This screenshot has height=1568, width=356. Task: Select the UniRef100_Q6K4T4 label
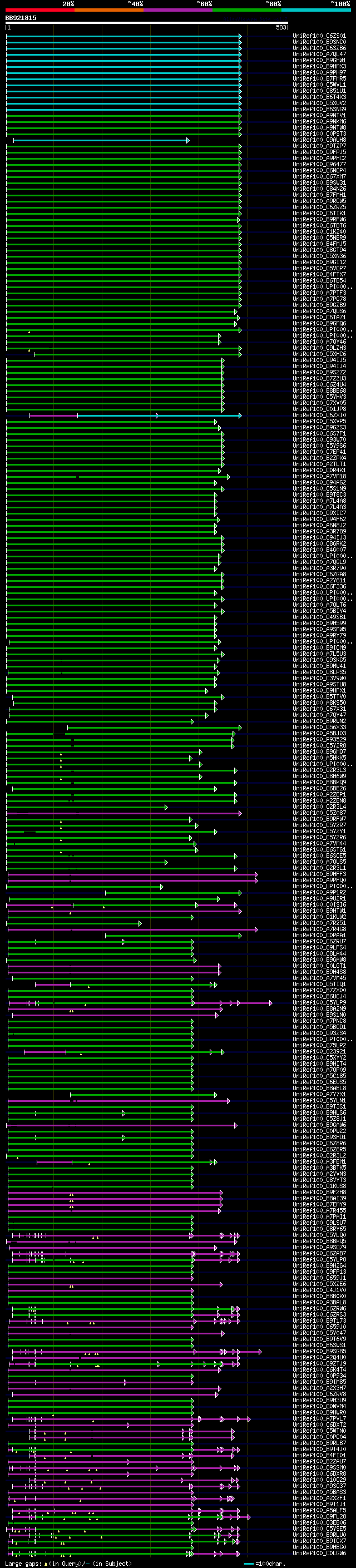[x=319, y=1370]
